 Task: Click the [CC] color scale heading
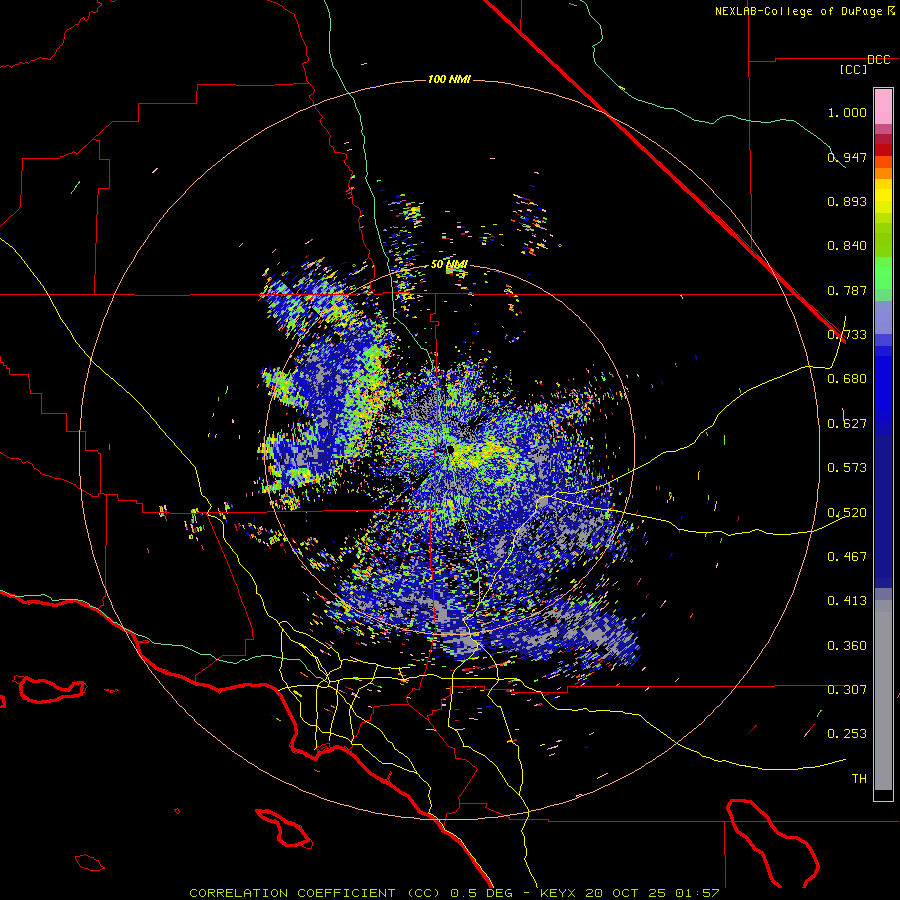click(853, 69)
